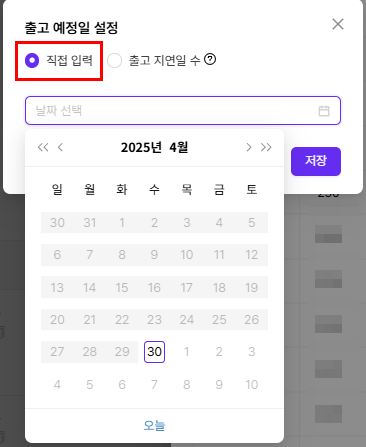Click the 날짜 선택 input field
The image size is (366, 447).
[183, 111]
